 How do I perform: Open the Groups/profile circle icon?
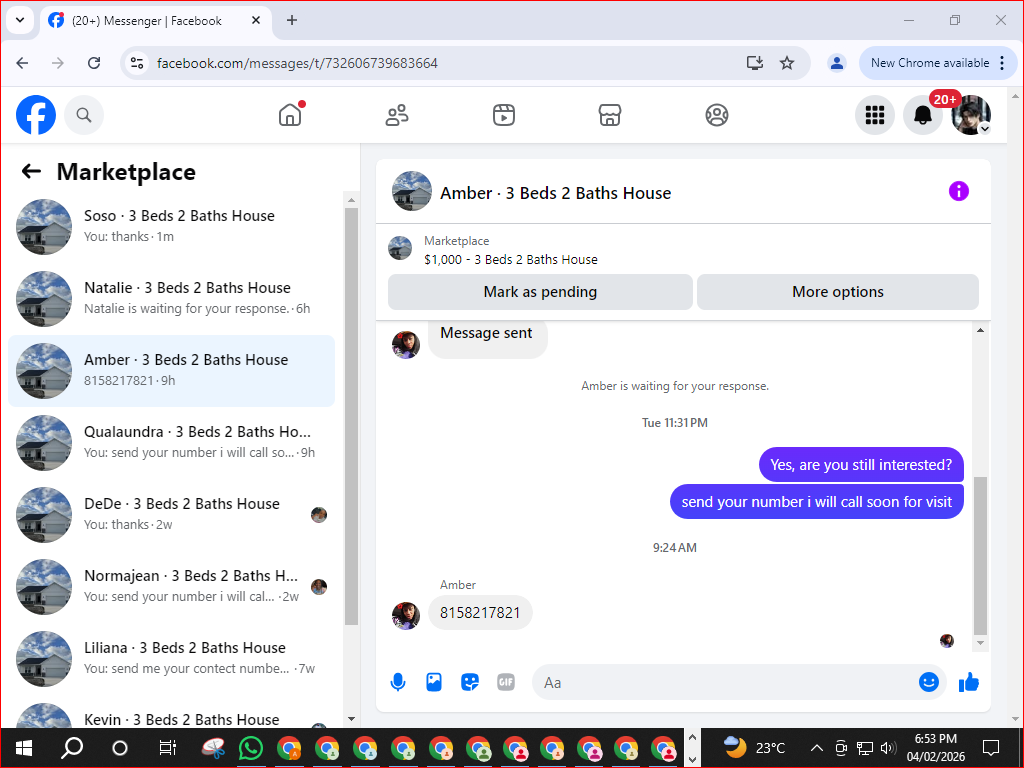pos(716,115)
